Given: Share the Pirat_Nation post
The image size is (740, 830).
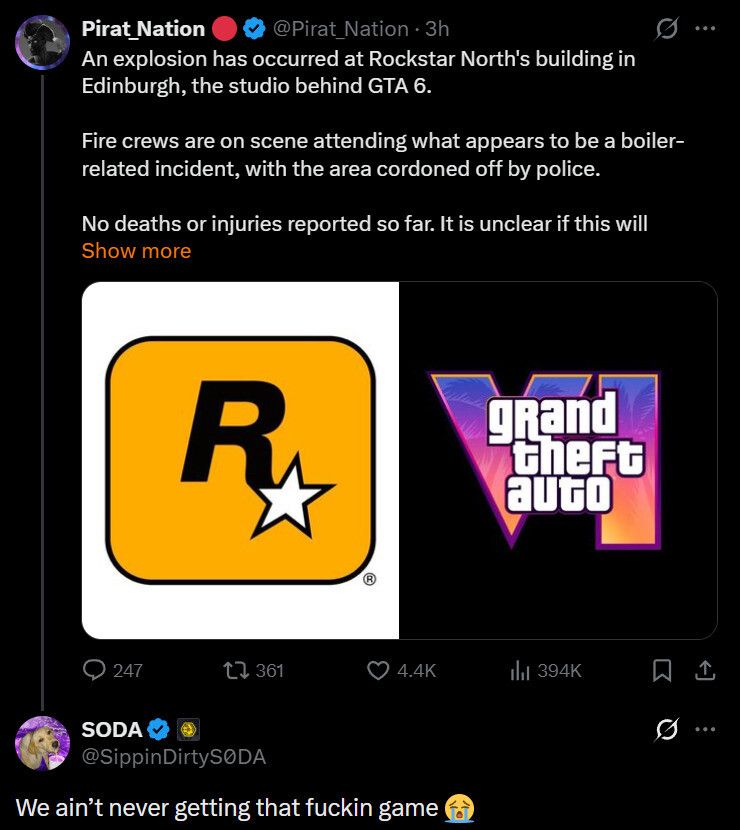Looking at the screenshot, I should pyautogui.click(x=705, y=671).
